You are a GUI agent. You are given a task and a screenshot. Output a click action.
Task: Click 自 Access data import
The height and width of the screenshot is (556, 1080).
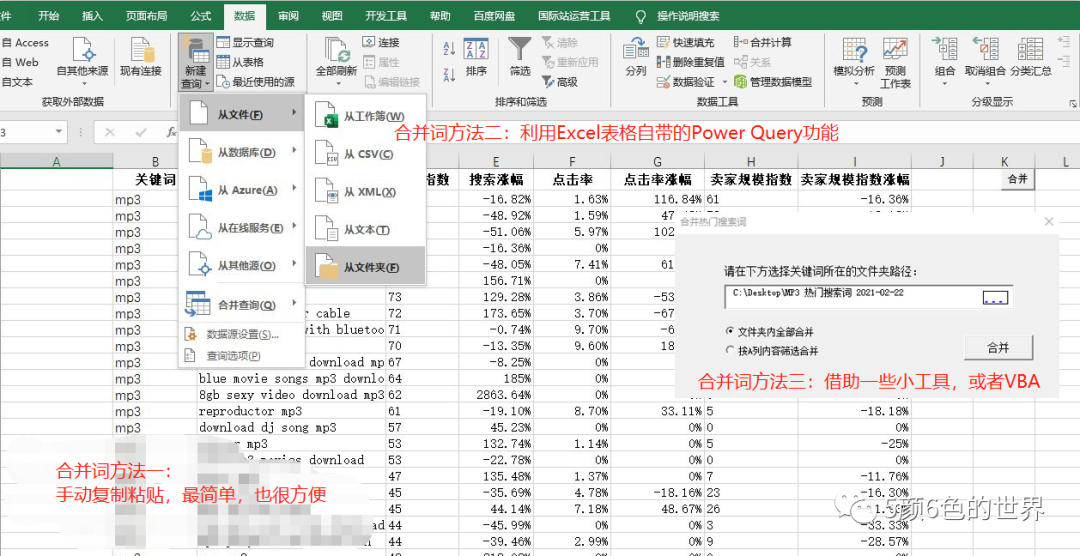pyautogui.click(x=25, y=42)
